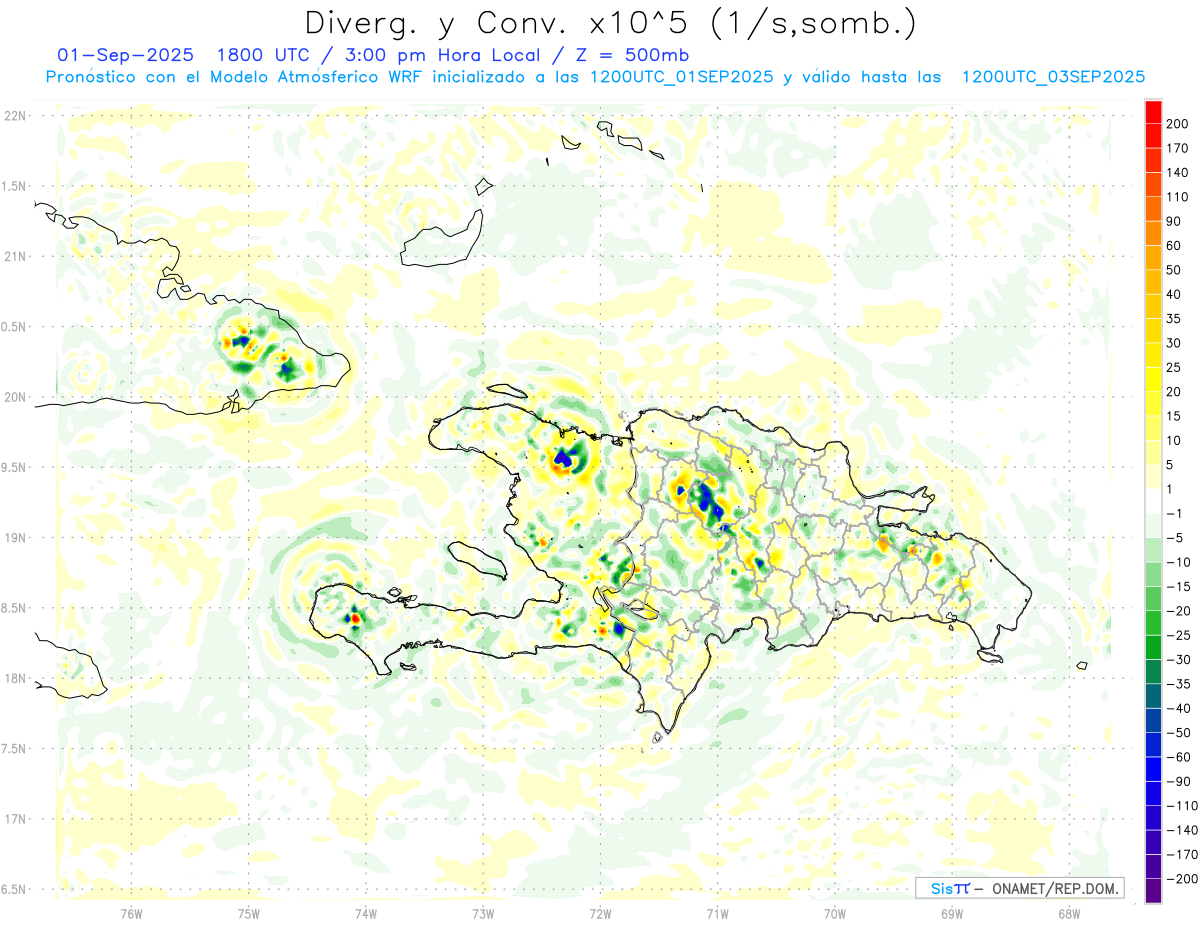Click the '-50' color scale label
Image resolution: width=1200 pixels, height=927 pixels.
1177,733
